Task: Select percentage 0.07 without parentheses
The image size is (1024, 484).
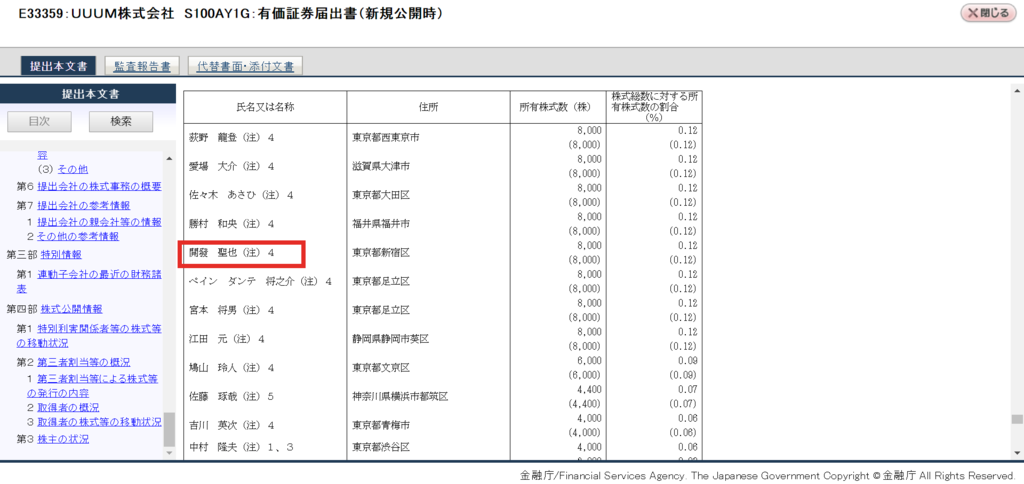Action: [688, 389]
